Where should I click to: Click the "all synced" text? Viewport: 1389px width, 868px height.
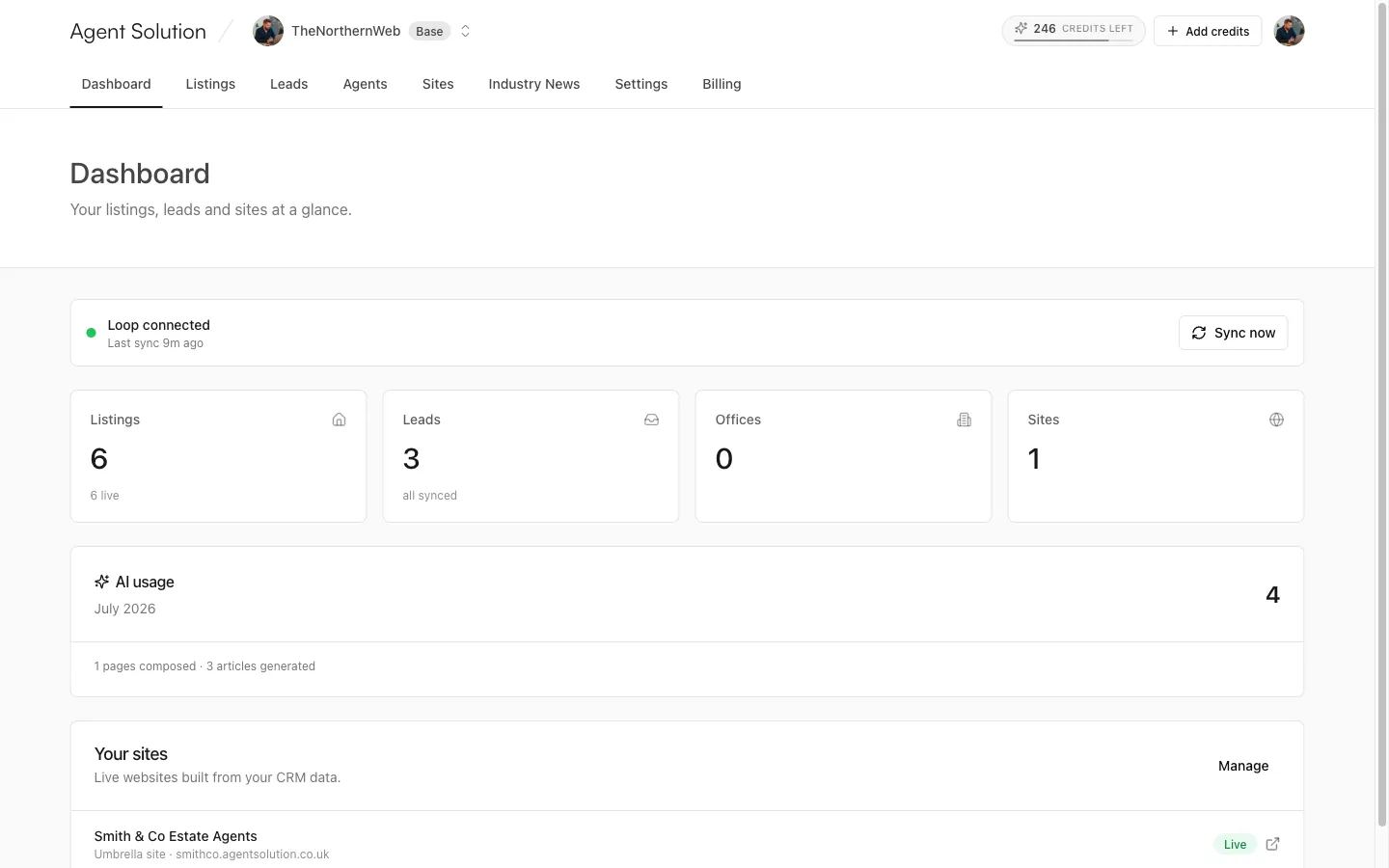429,496
